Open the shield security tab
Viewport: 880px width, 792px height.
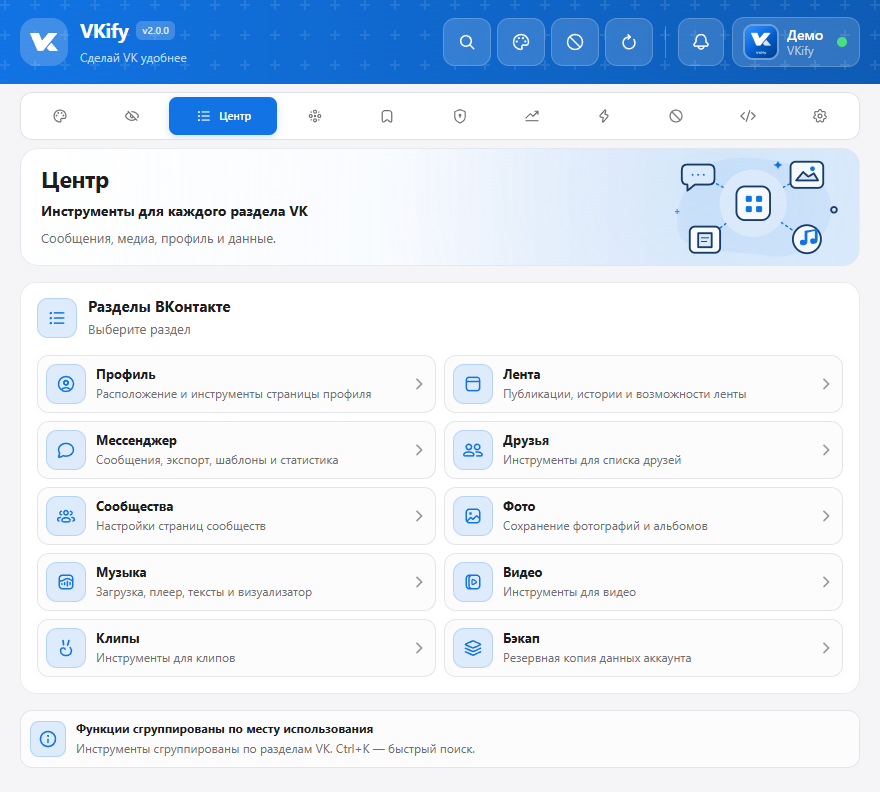pos(460,116)
